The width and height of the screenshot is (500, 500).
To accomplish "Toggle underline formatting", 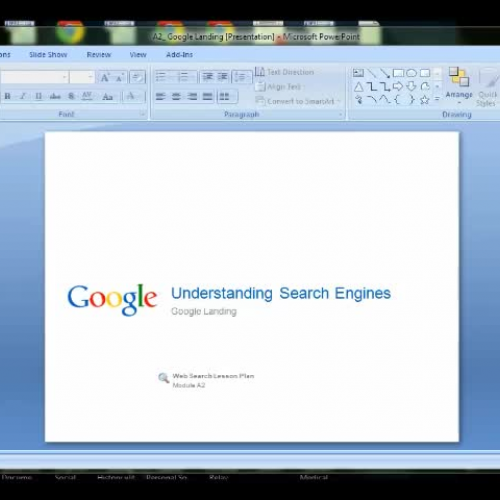I will click(38, 97).
